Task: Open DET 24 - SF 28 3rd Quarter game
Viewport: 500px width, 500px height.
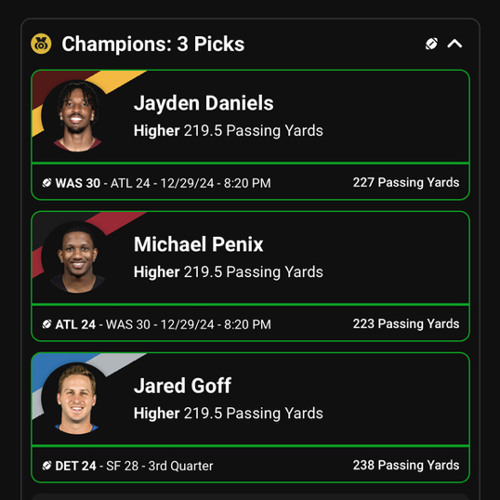Action: click(134, 466)
